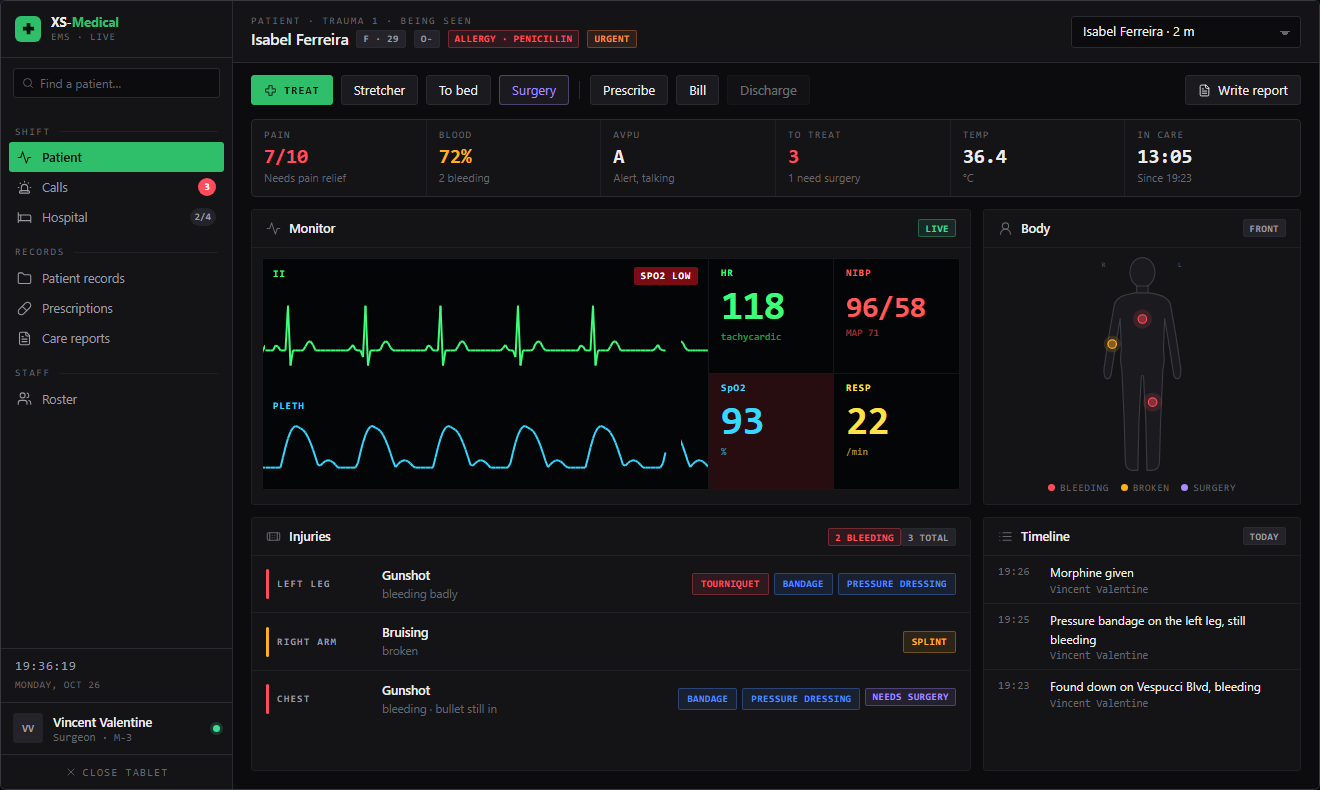The image size is (1320, 790).
Task: Go to Patient records
Action: tap(116, 278)
